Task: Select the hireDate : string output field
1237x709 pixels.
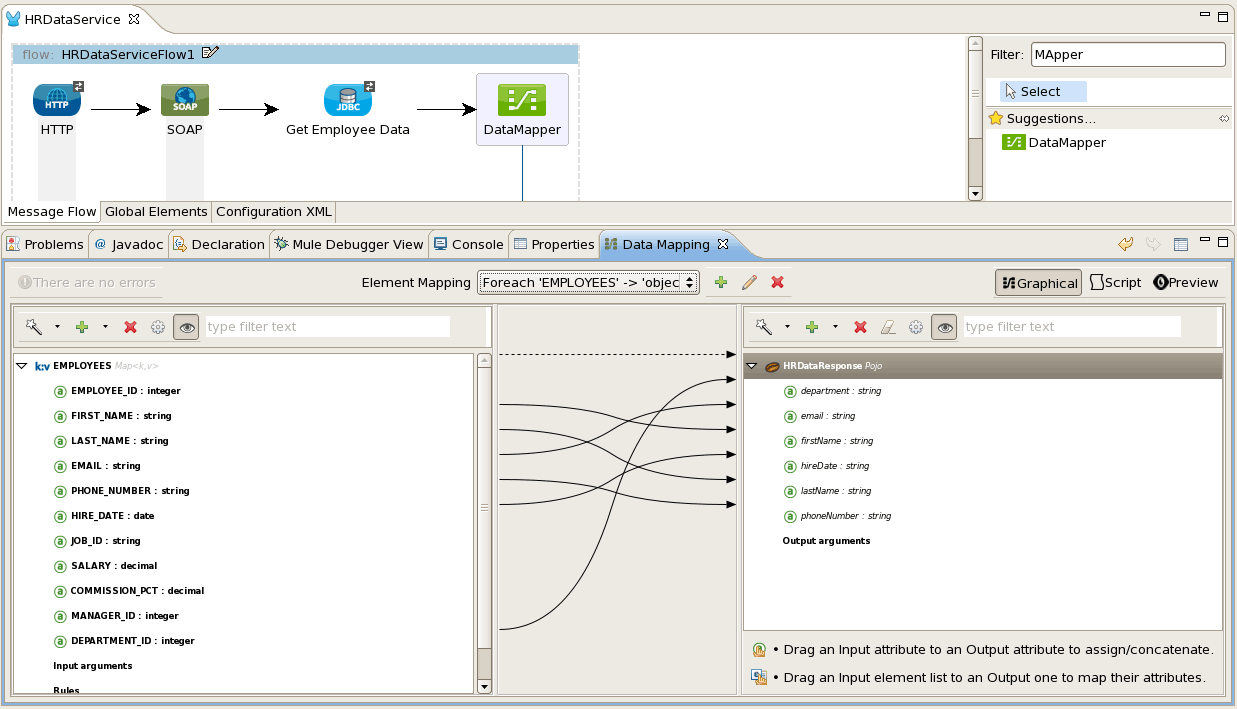Action: point(826,466)
